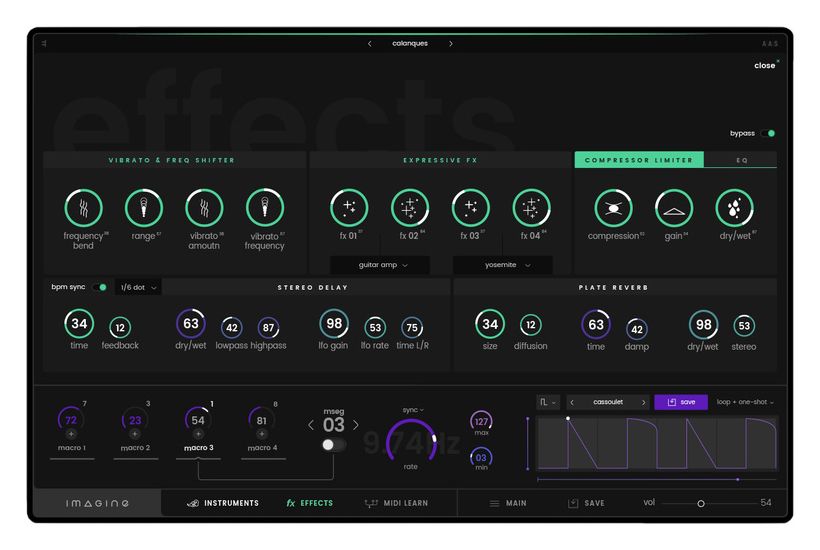820x550 pixels.
Task: Click the plus button under macro 3
Action: (x=198, y=434)
